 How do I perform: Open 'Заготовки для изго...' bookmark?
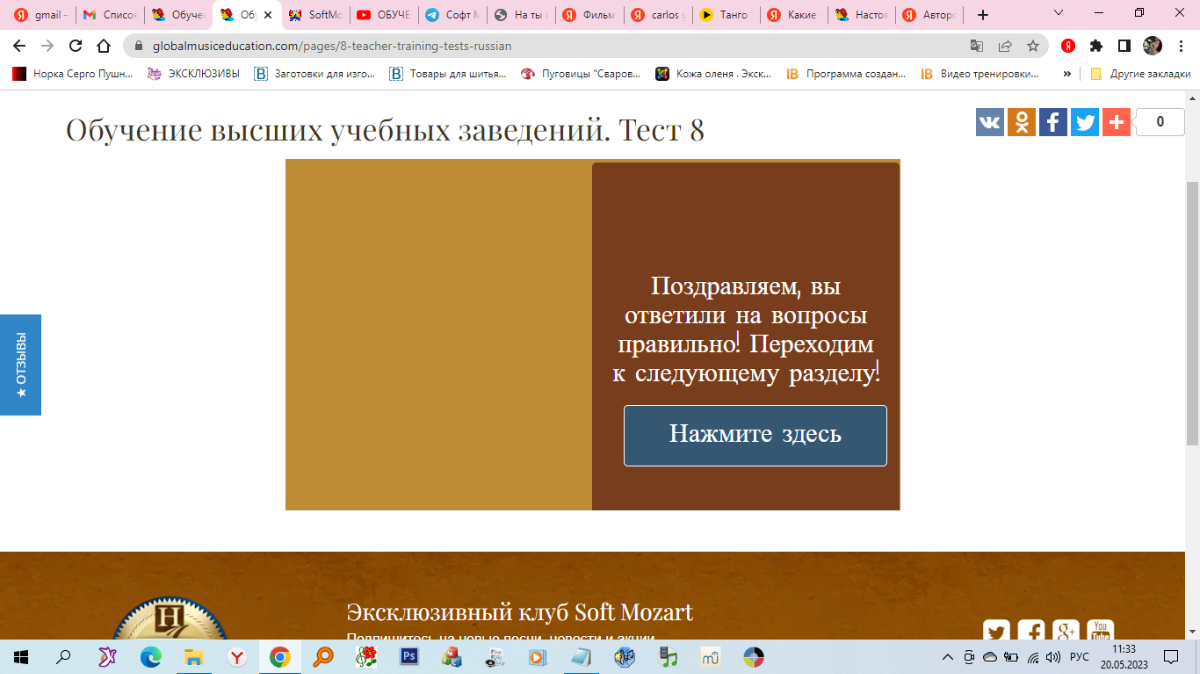point(315,73)
